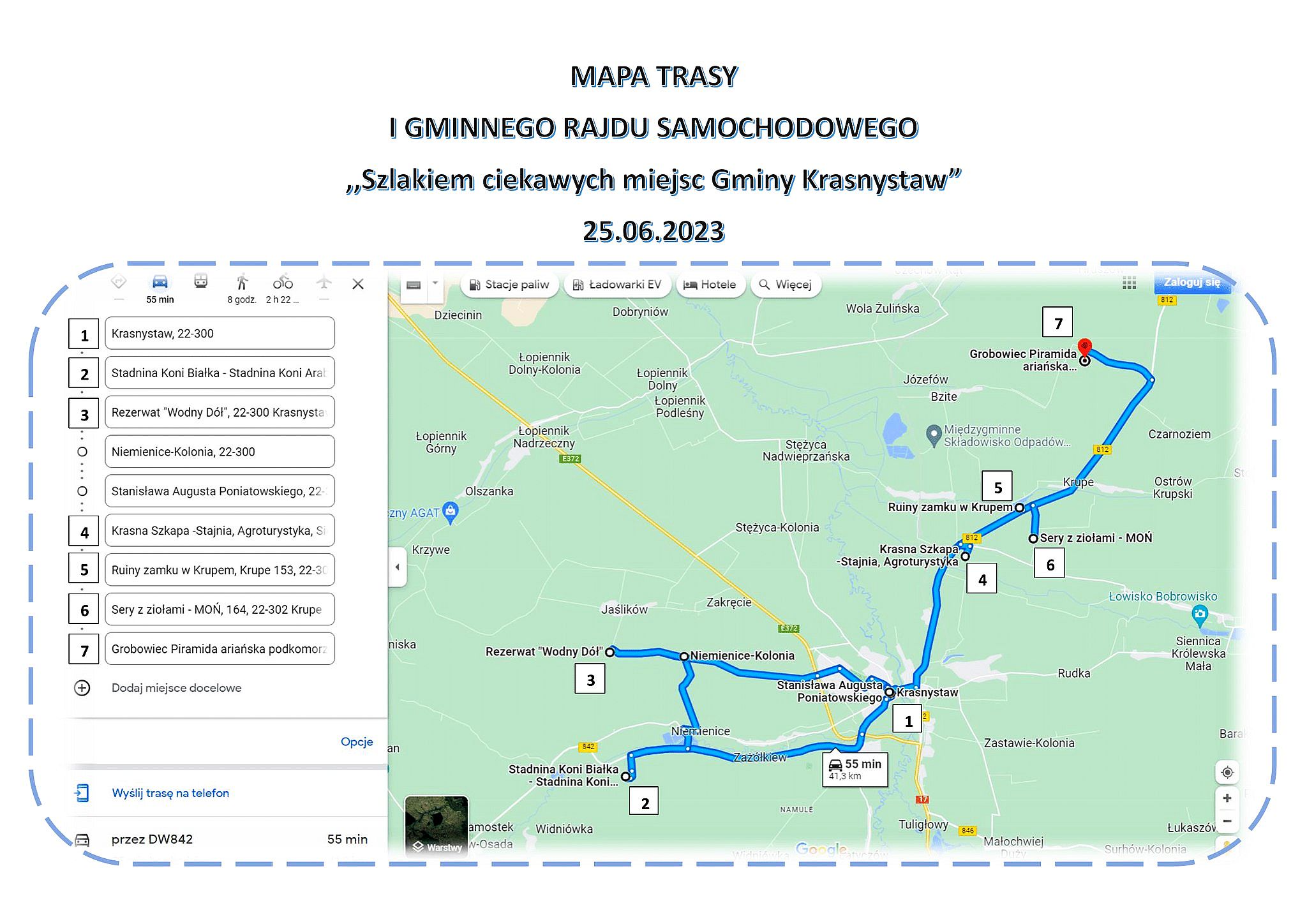
Task: Select the public transit mode icon
Action: point(200,281)
